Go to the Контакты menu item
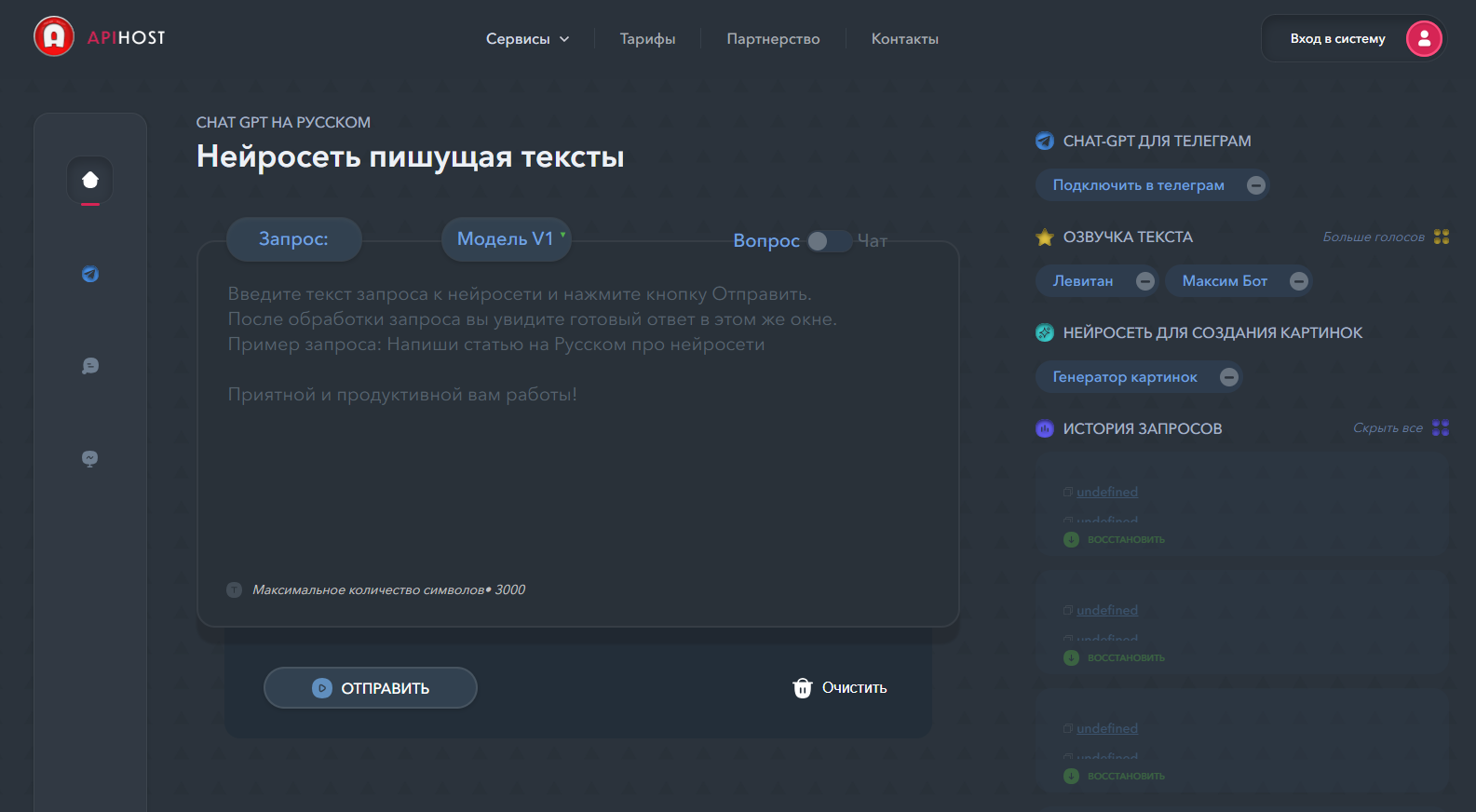Viewport: 1476px width, 812px height. pos(904,39)
